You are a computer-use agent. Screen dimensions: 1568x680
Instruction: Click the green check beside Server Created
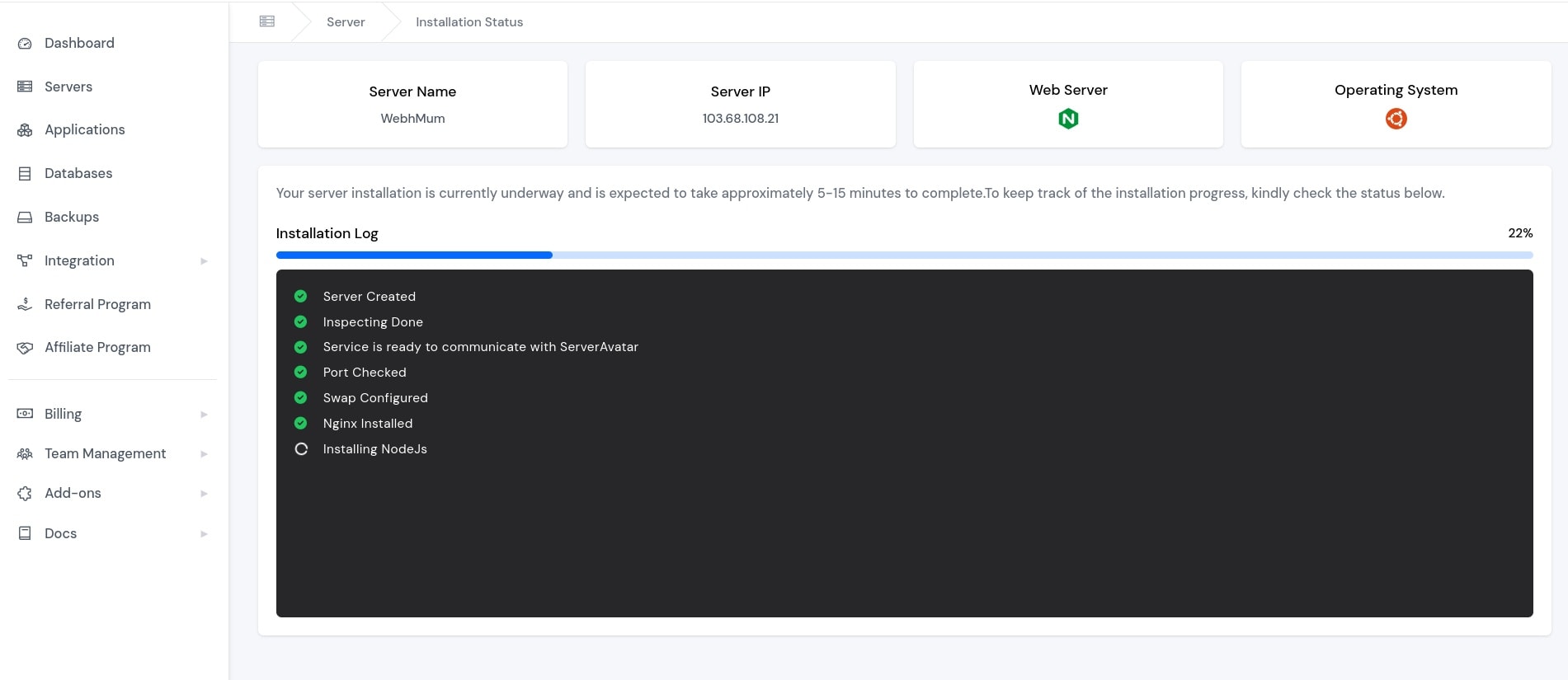(x=301, y=296)
